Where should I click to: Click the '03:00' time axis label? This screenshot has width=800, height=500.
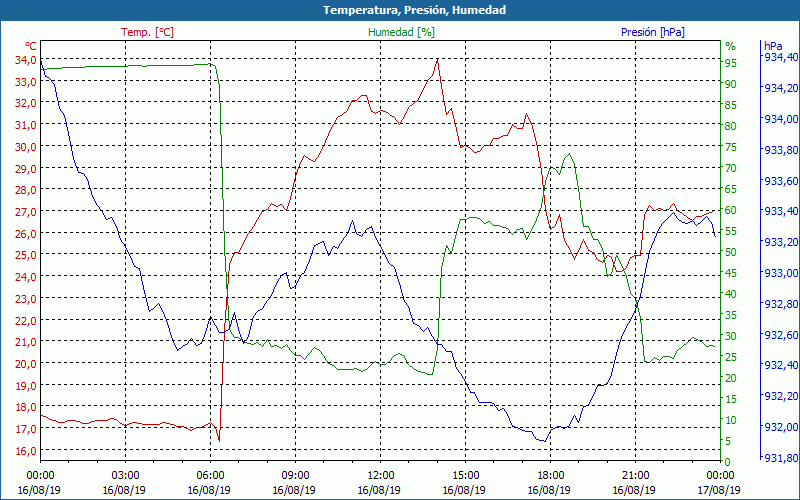(125, 475)
